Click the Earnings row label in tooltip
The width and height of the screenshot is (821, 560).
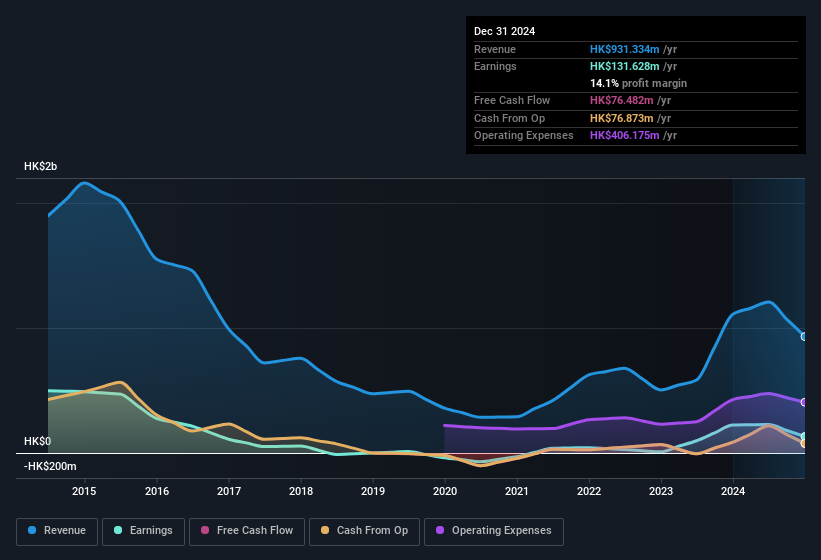point(495,66)
